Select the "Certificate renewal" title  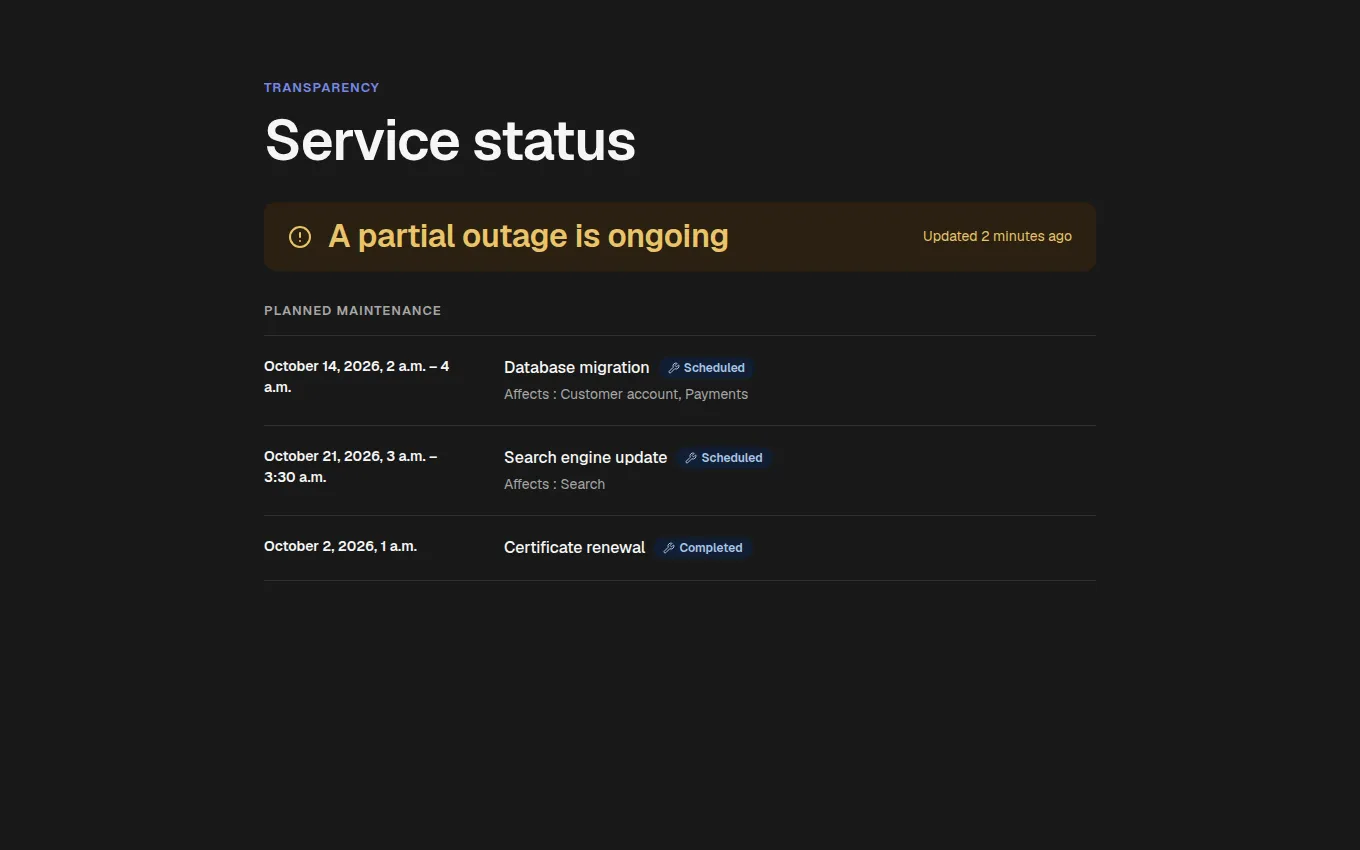(575, 548)
